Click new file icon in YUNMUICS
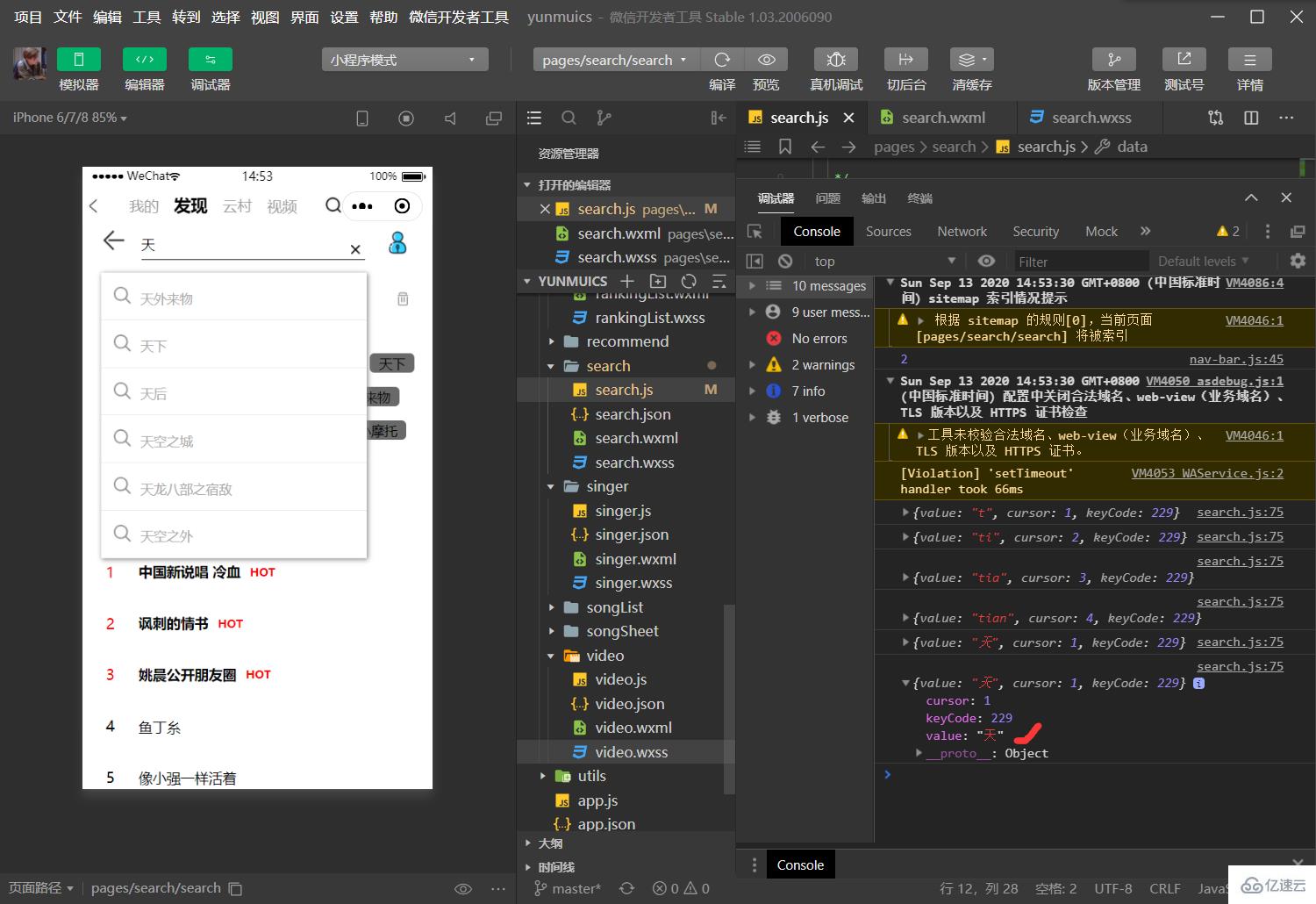 (627, 281)
